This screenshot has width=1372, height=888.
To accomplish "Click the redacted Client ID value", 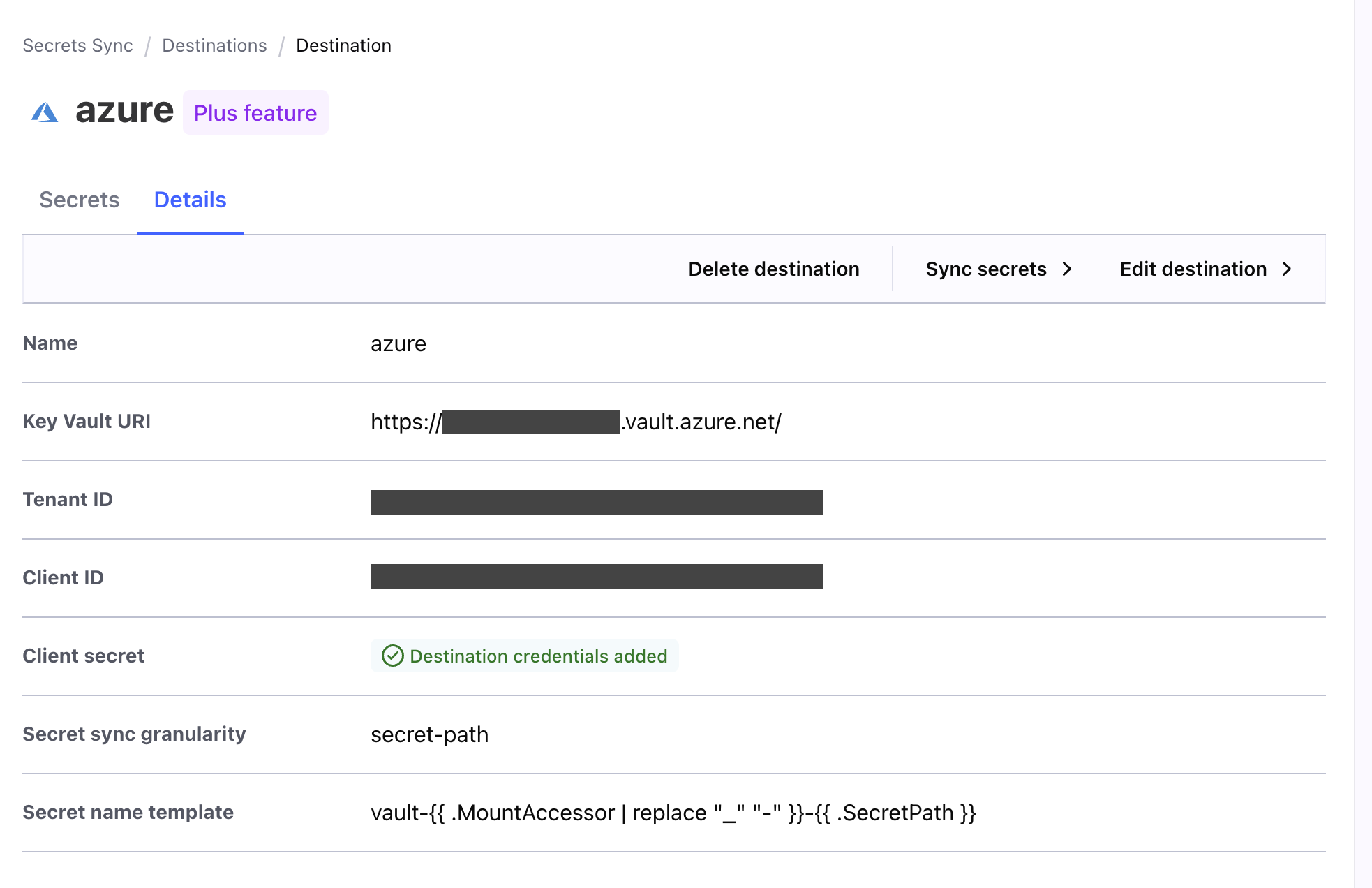I will [597, 576].
